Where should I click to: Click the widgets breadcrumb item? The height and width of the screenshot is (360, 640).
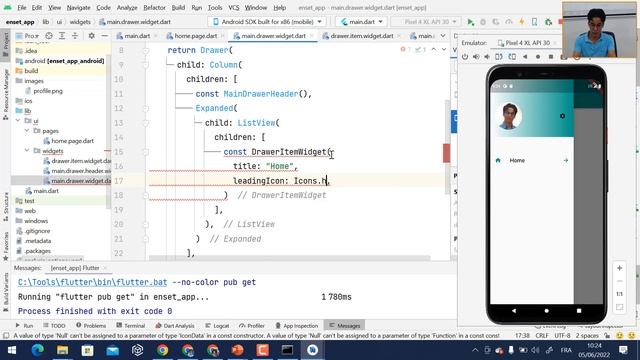click(x=80, y=22)
